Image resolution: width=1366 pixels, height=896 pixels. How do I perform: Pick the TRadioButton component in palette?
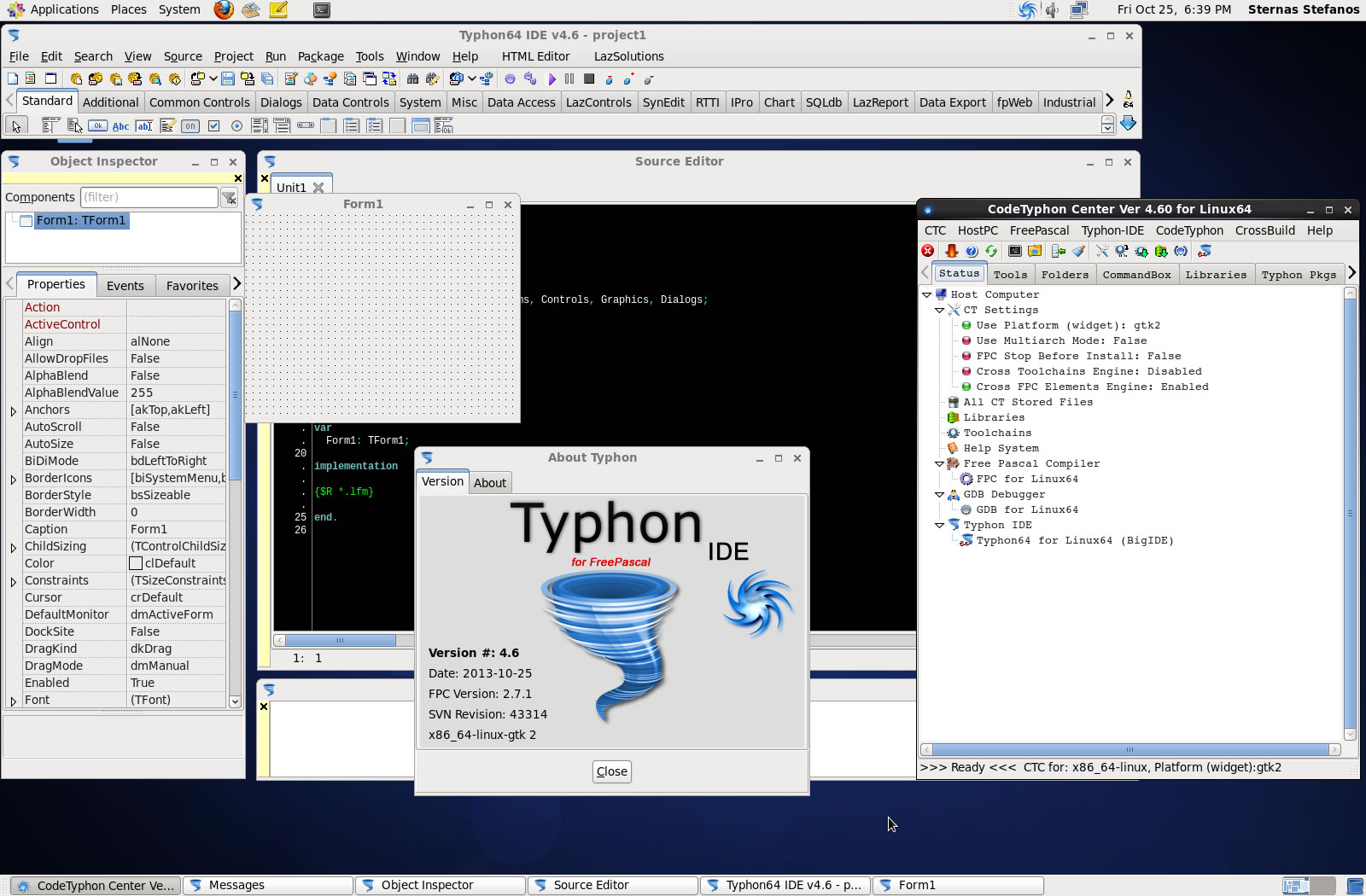[236, 126]
